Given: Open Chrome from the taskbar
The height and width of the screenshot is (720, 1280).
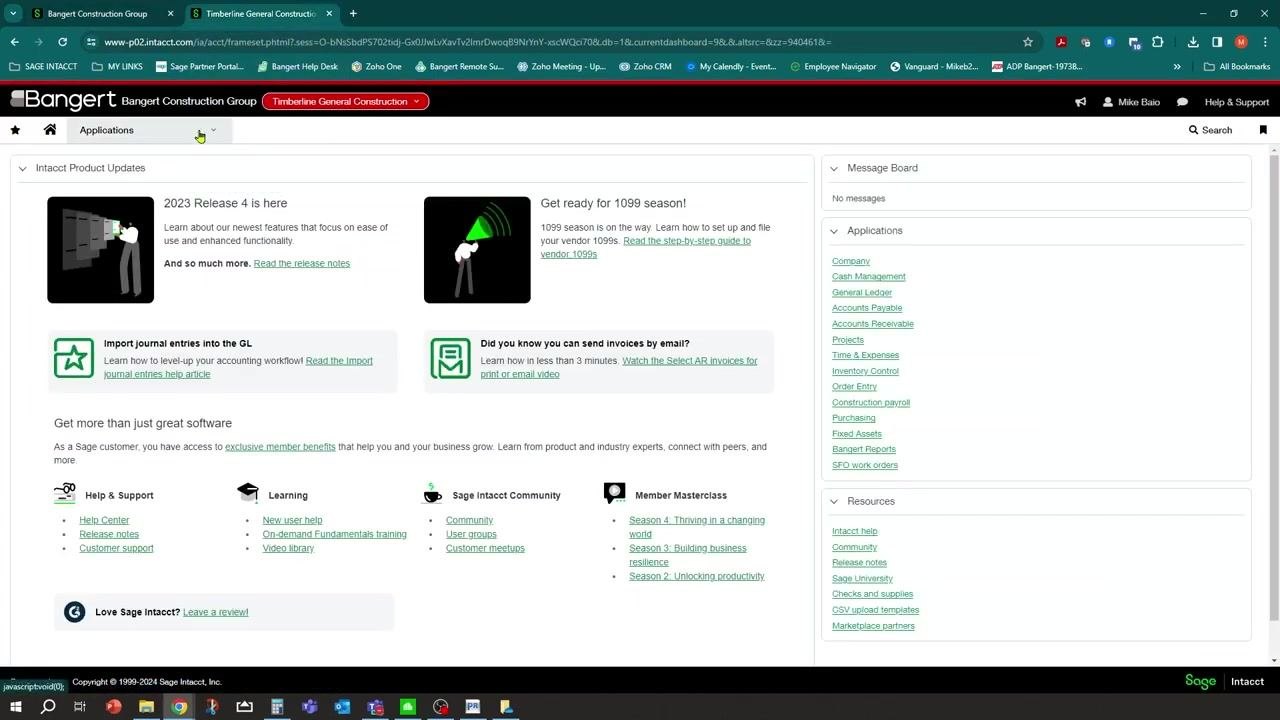Looking at the screenshot, I should tap(179, 707).
